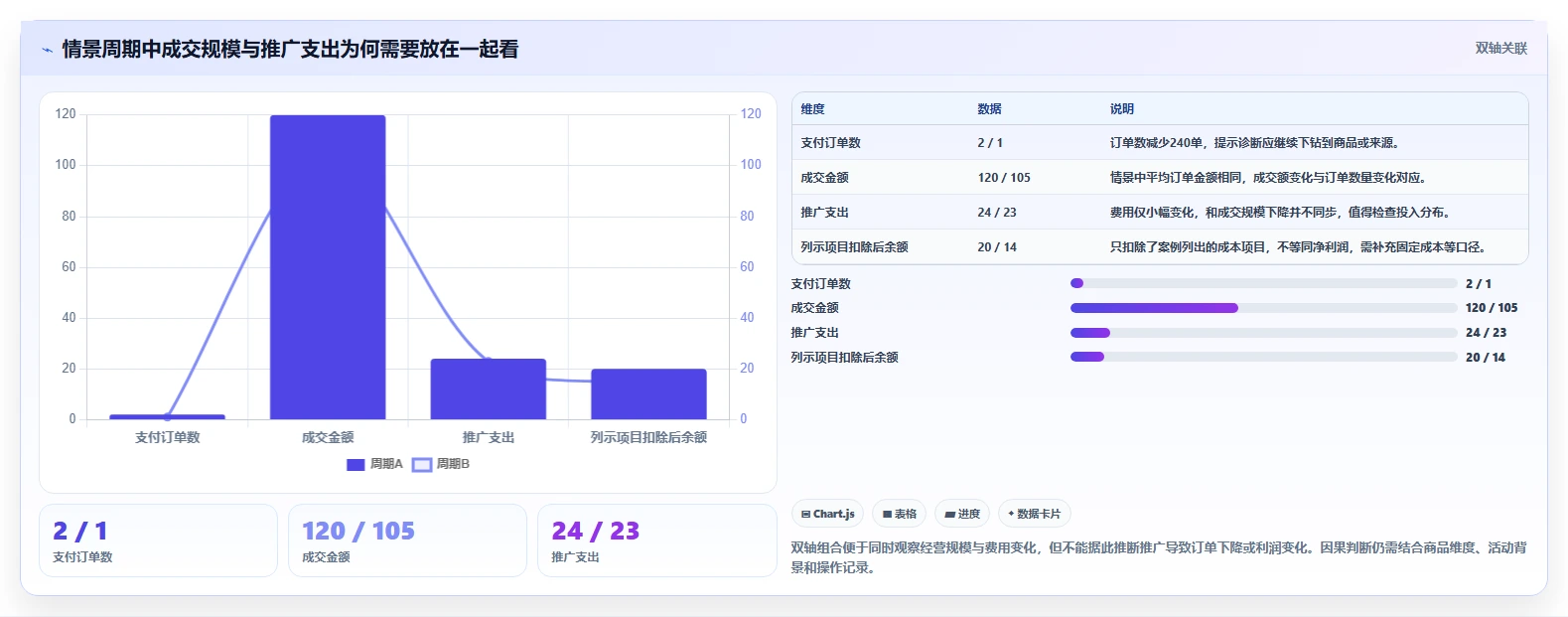1568x617 pixels.
Task: Click the 说明 table column header
Action: (x=1122, y=109)
